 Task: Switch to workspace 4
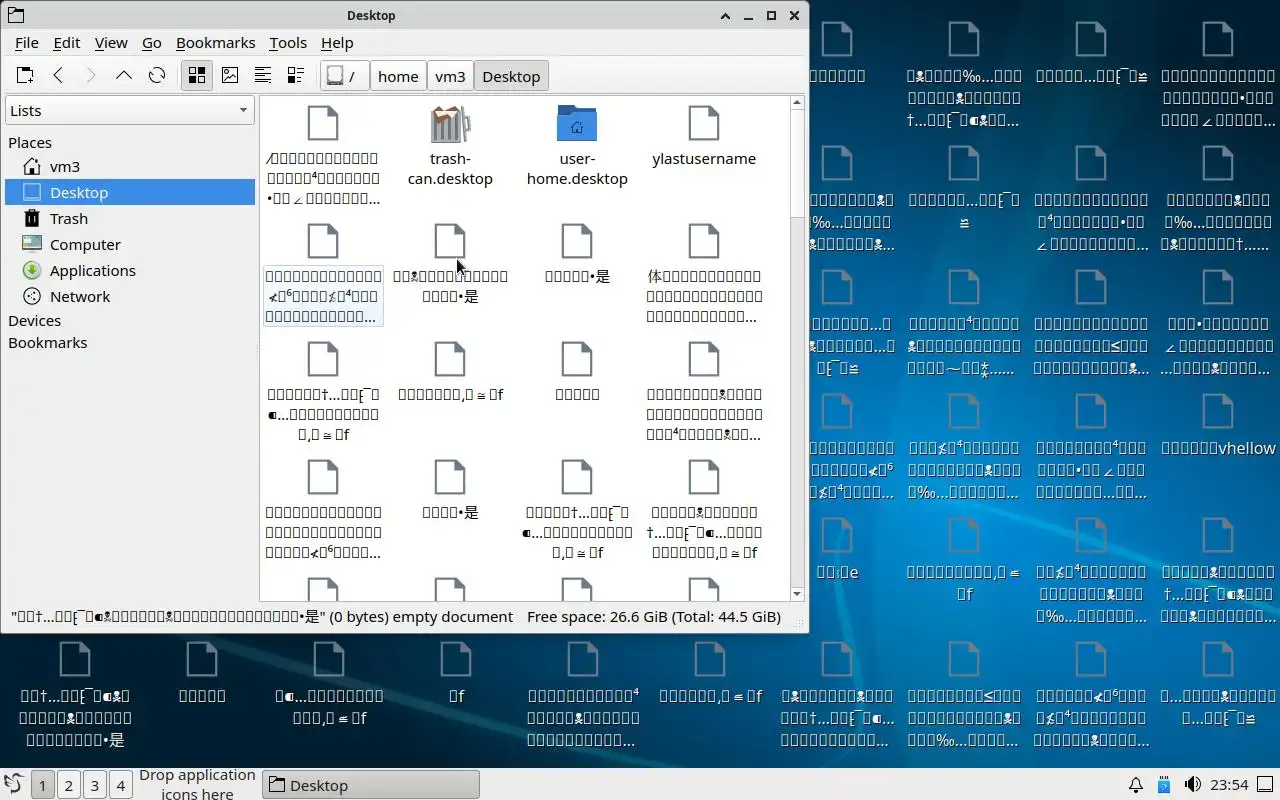[120, 785]
